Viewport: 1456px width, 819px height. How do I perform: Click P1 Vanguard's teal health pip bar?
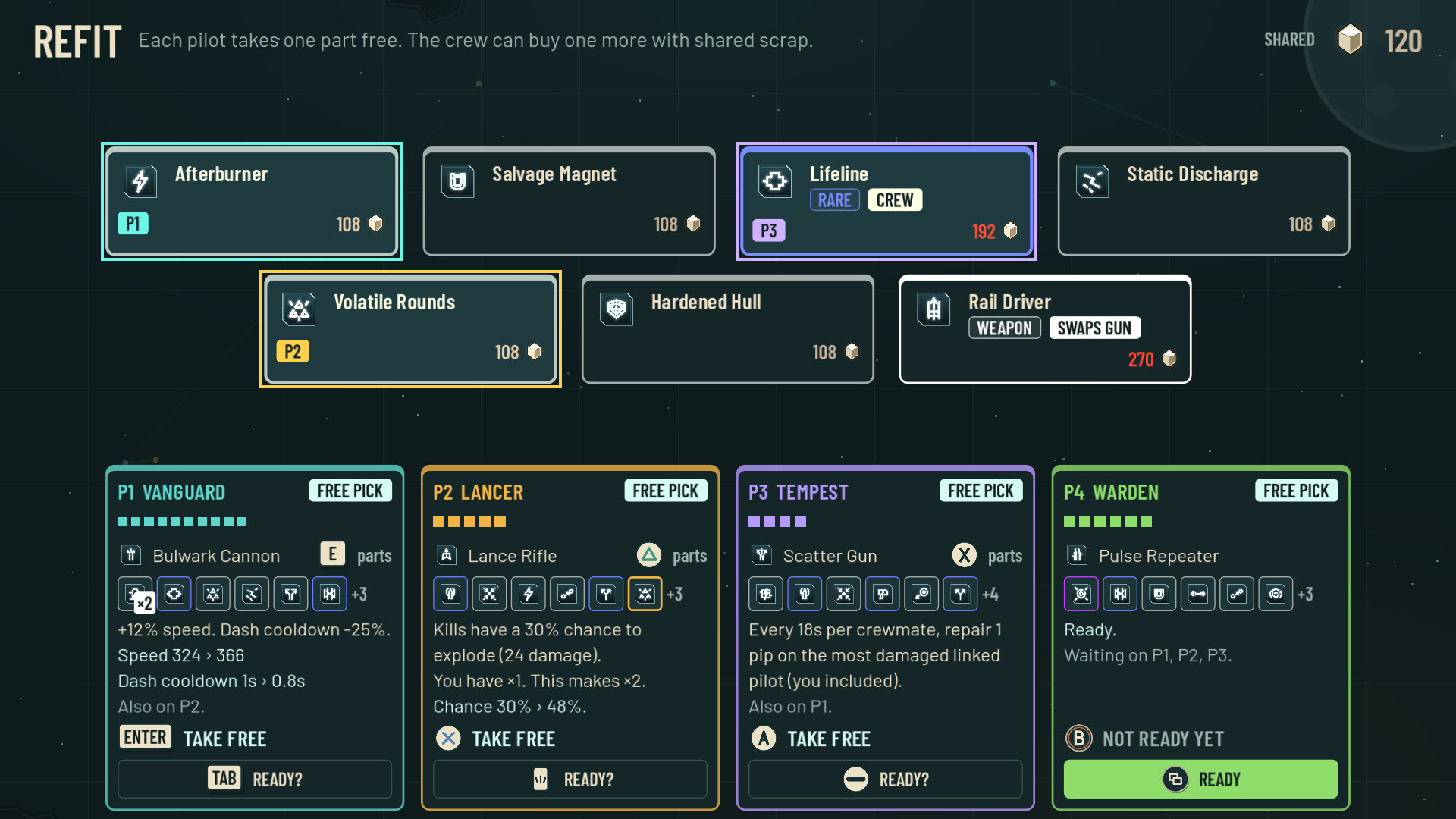coord(182,522)
